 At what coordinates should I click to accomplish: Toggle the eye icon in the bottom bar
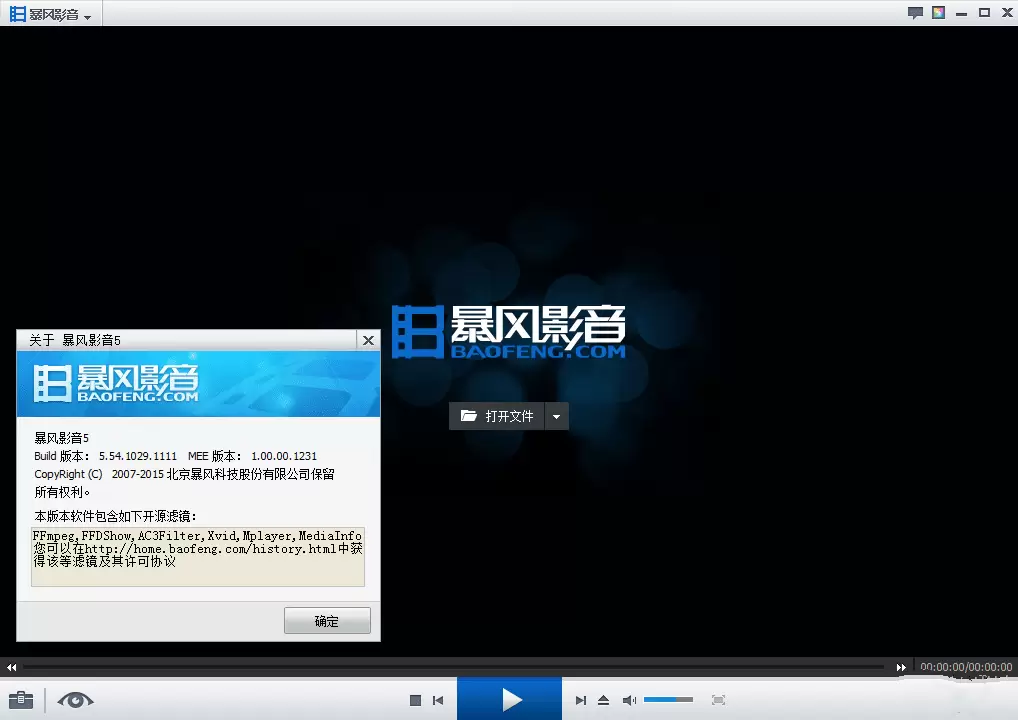pos(75,700)
